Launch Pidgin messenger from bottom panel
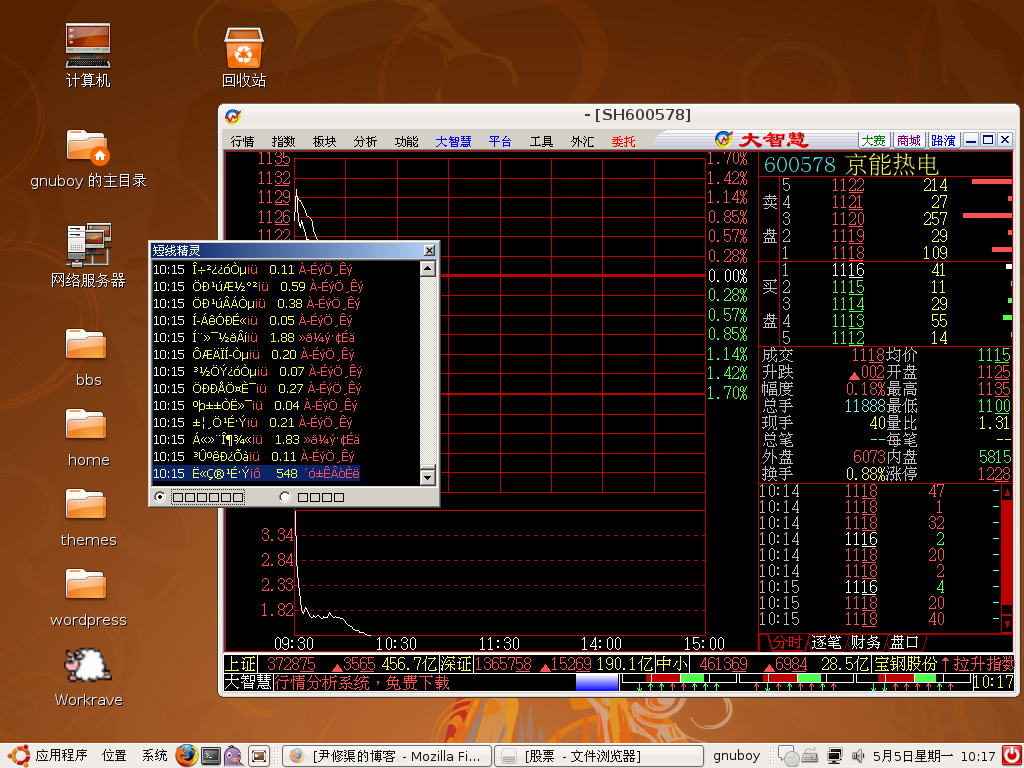The height and width of the screenshot is (768, 1024). pos(233,756)
